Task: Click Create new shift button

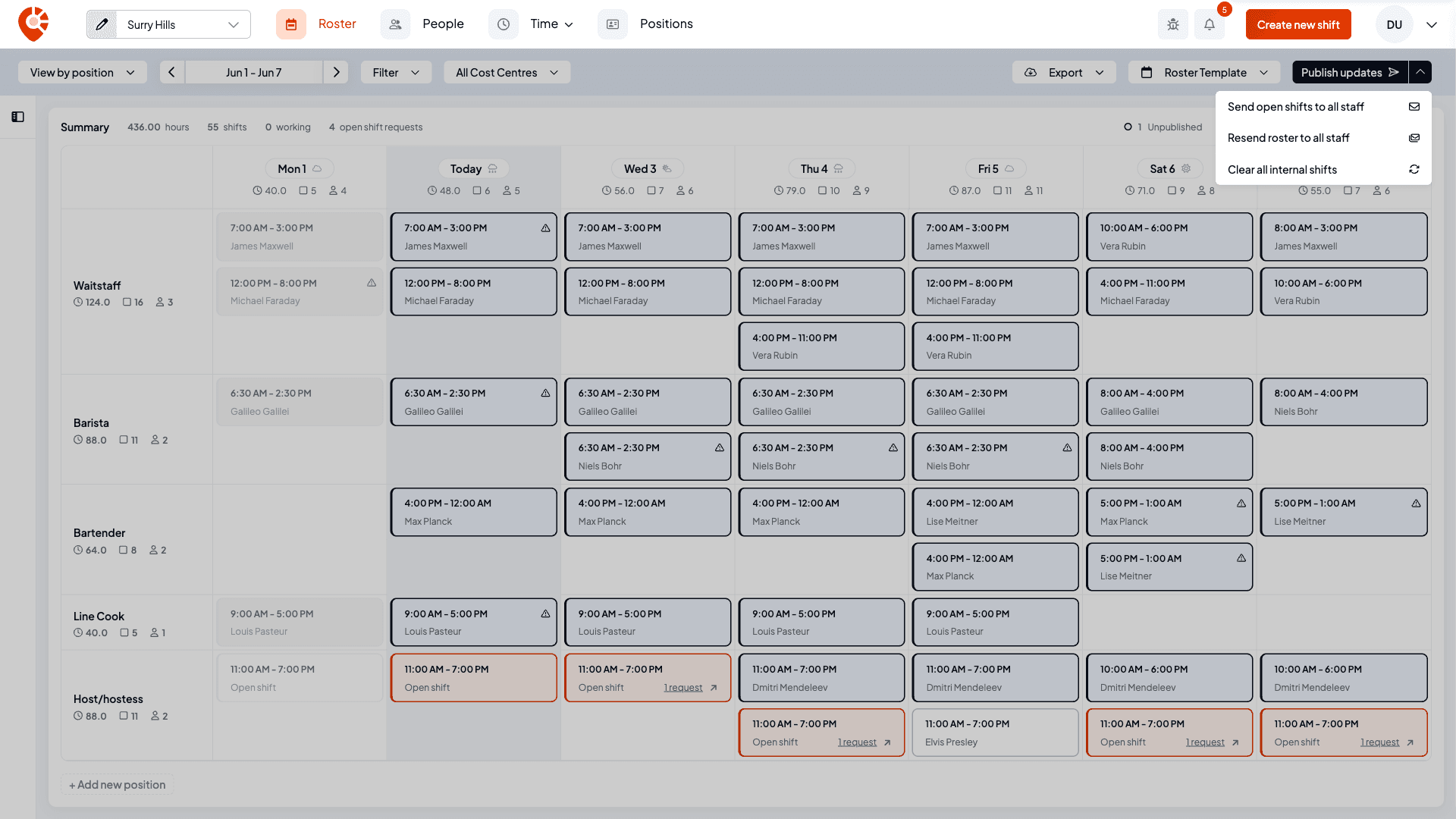Action: 1298,24
